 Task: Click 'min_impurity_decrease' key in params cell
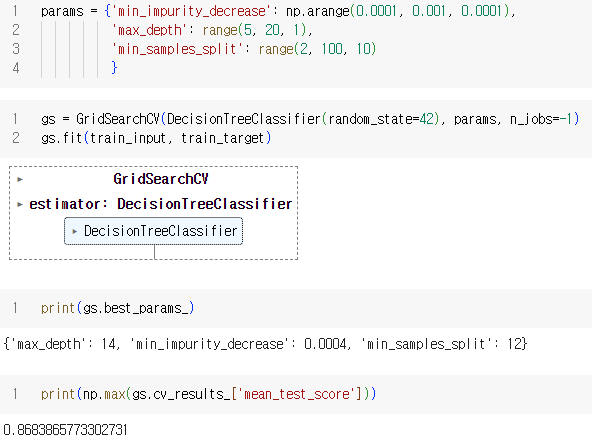tap(192, 11)
